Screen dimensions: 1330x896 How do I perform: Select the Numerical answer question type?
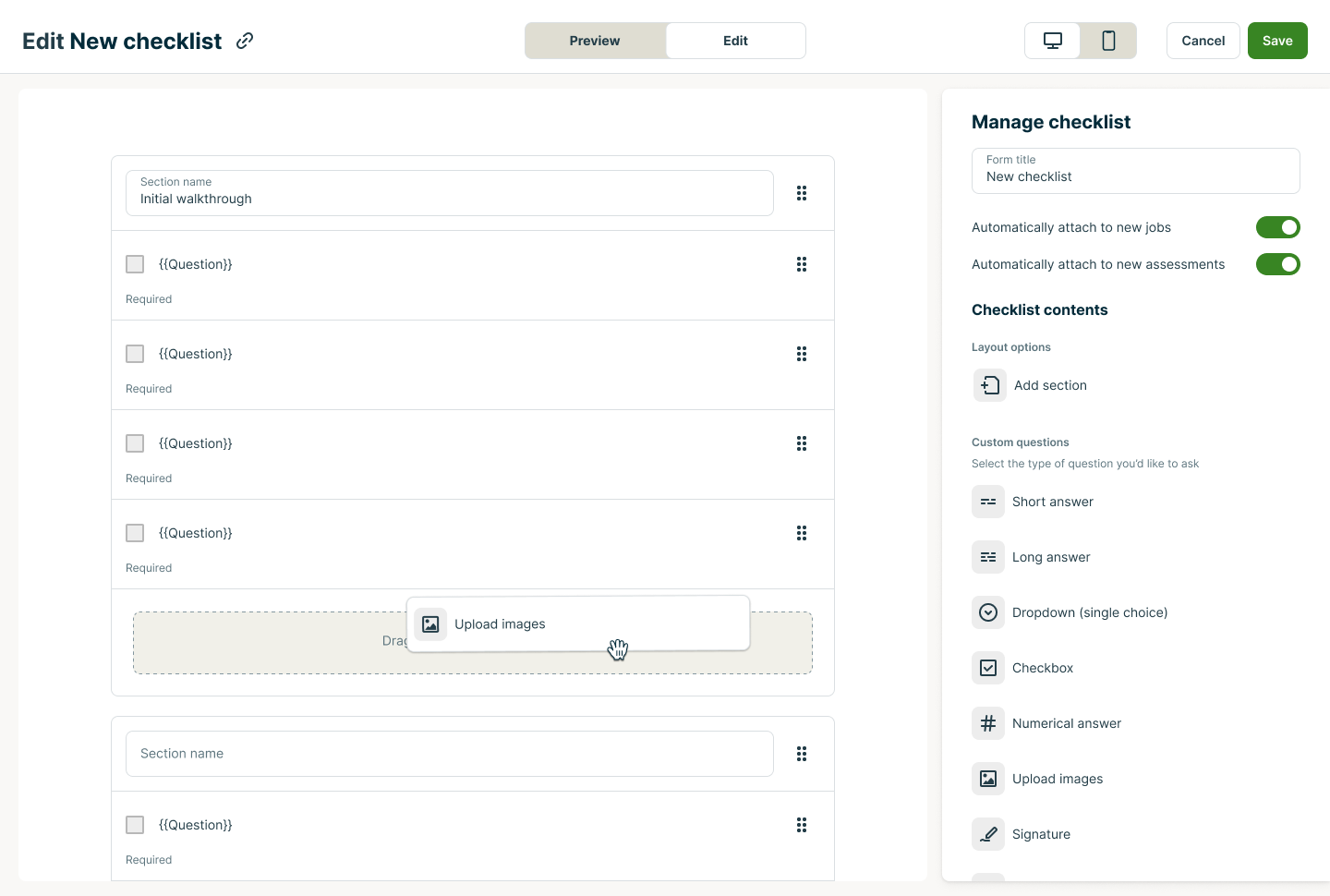coord(1067,723)
